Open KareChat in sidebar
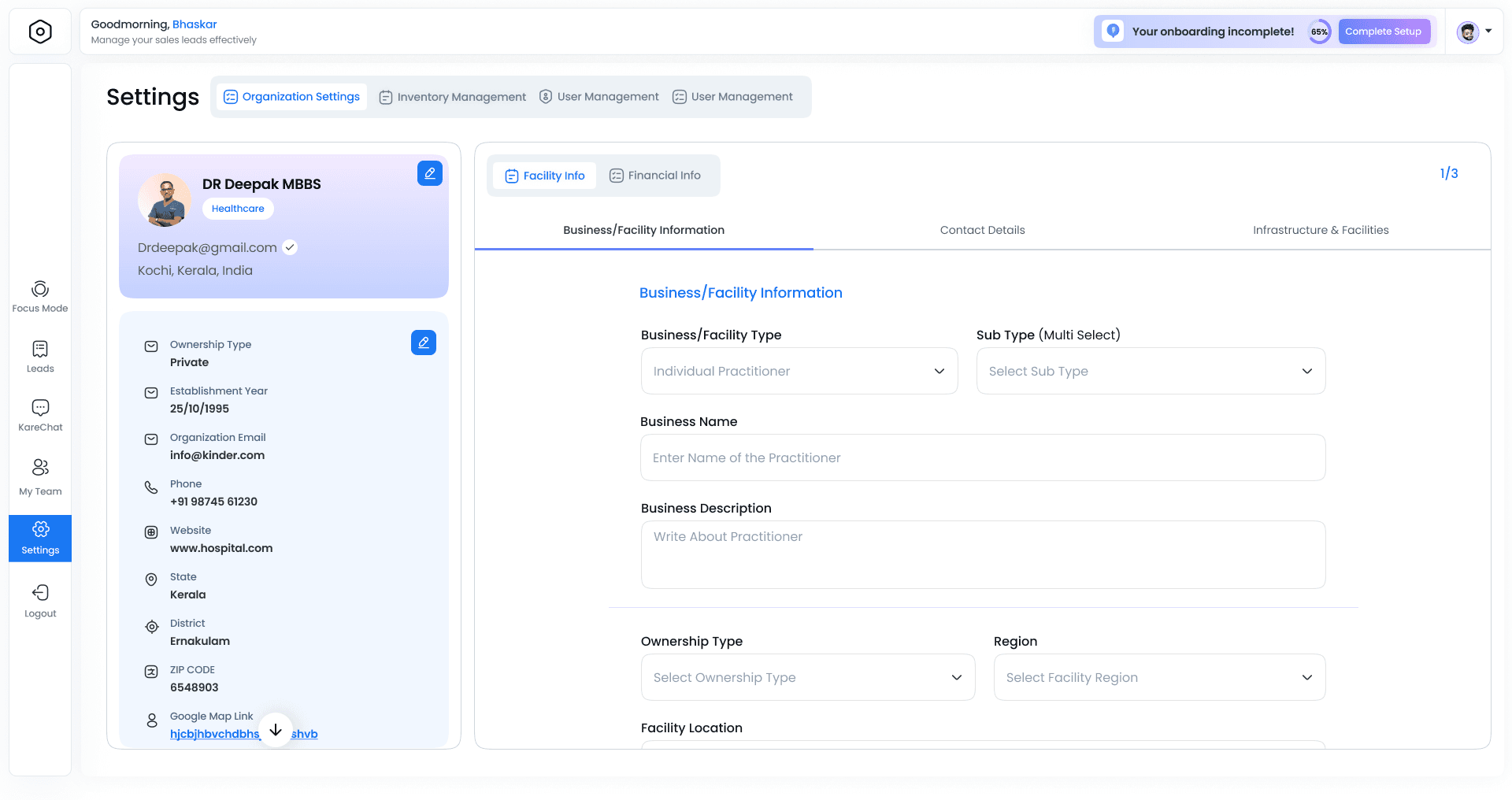Screen dimensions: 1512x800 tap(40, 416)
